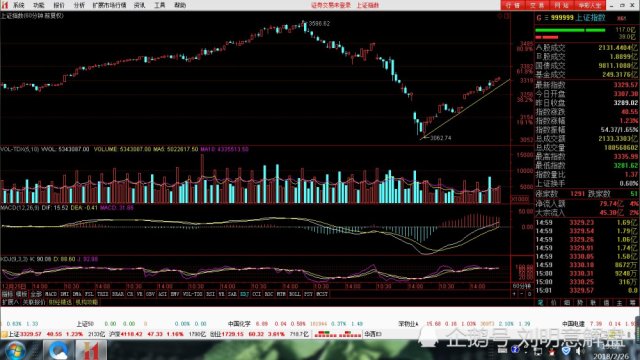Click the volume speaker tray icon
The height and width of the screenshot is (360, 640).
[578, 351]
